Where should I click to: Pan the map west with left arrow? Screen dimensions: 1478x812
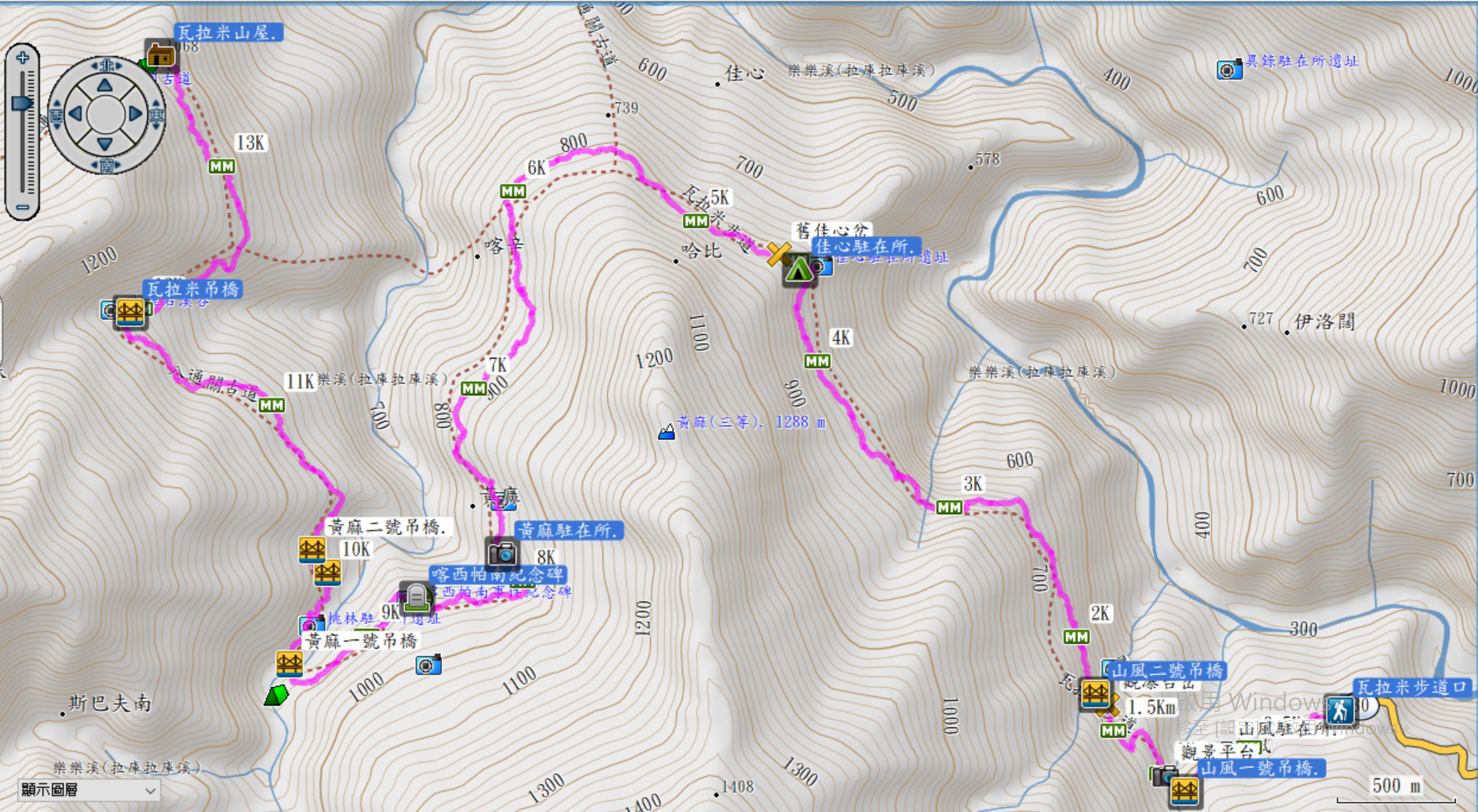[x=76, y=114]
